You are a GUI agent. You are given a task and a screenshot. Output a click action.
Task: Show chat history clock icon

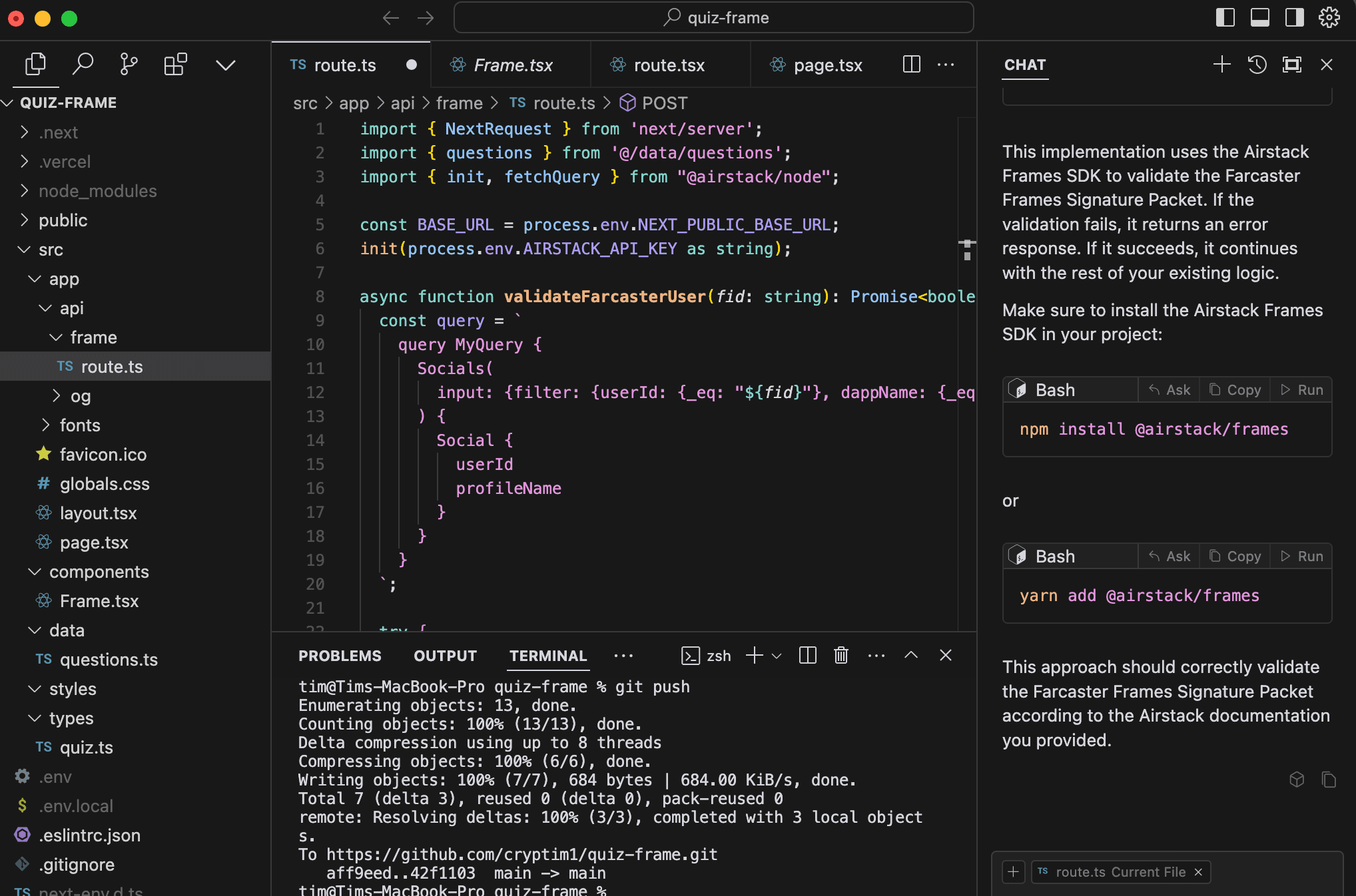(1257, 65)
